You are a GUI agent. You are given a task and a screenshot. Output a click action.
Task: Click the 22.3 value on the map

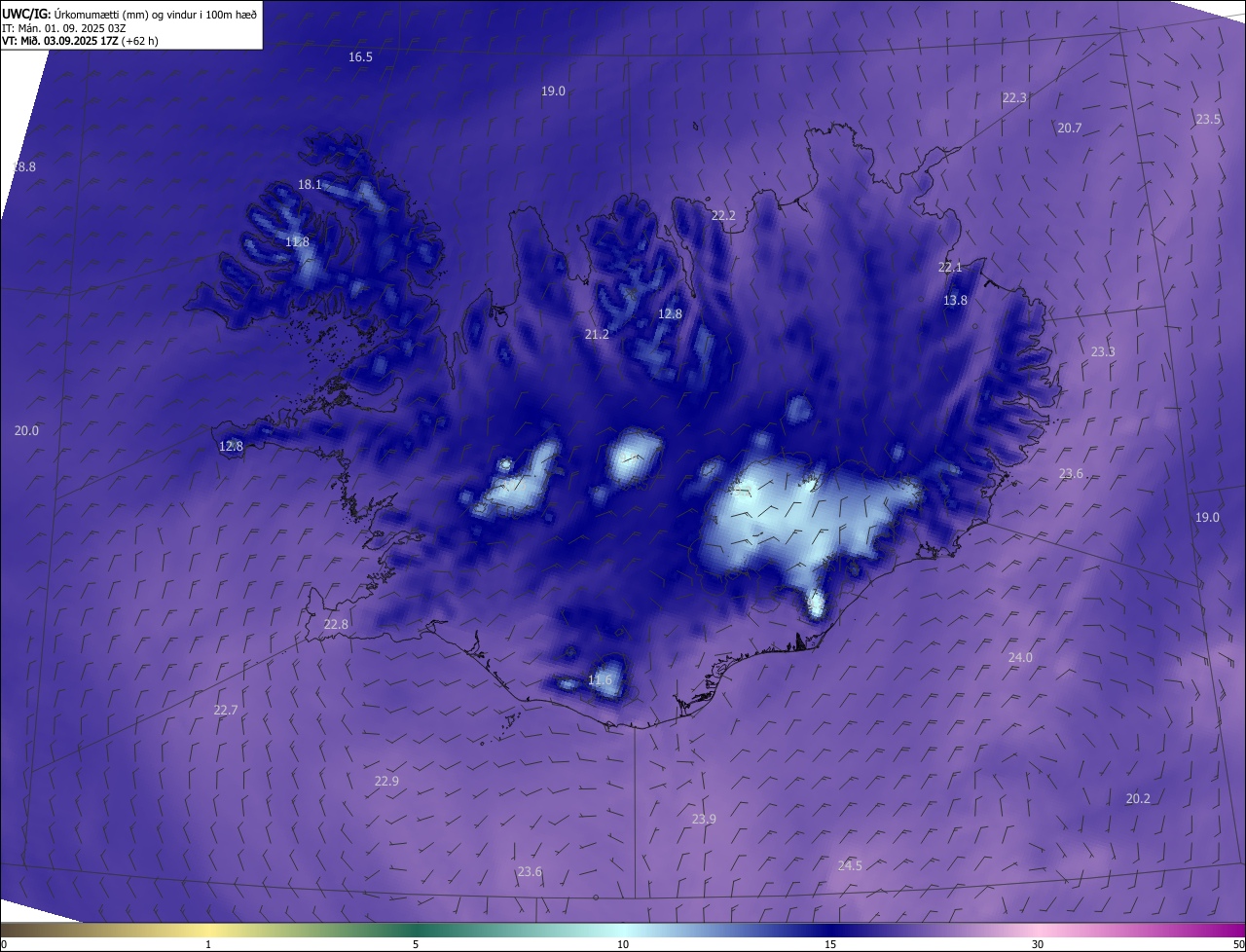tap(1014, 98)
